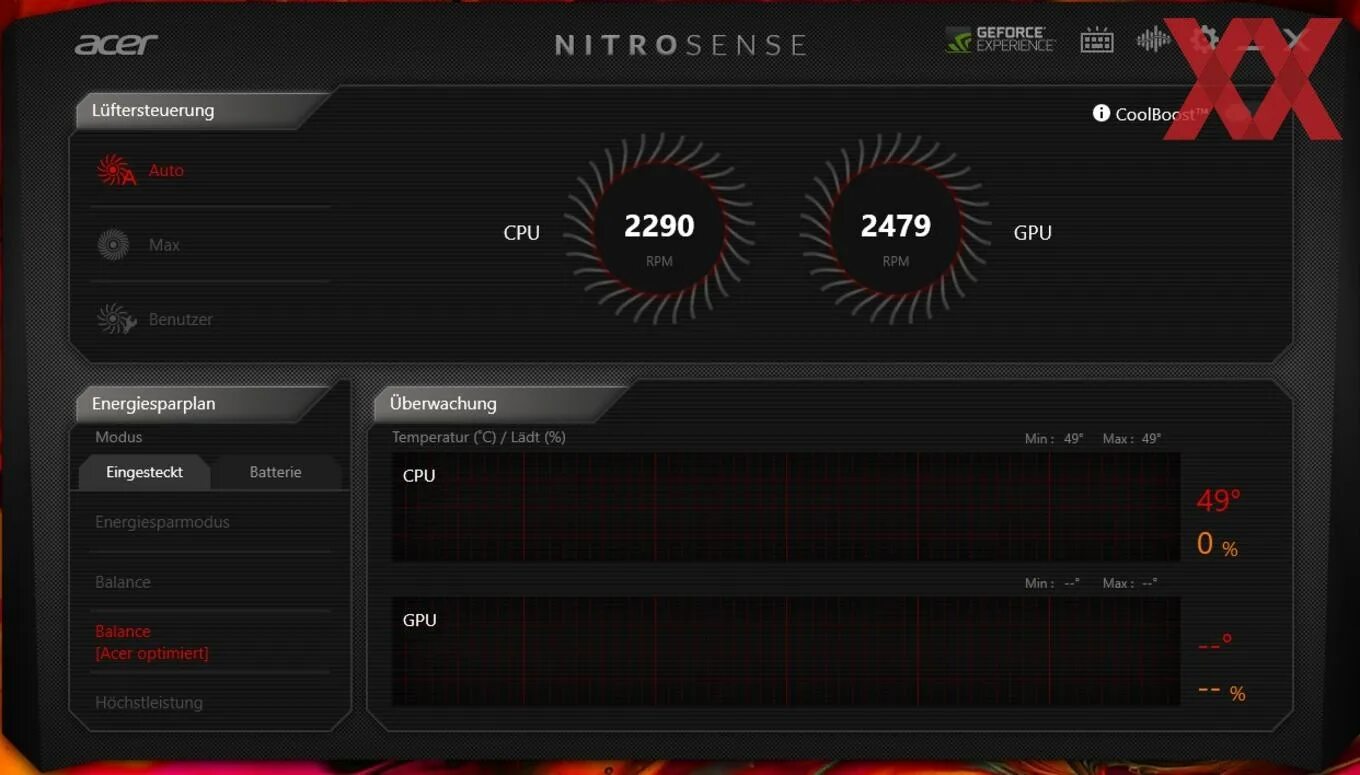Open the audio waveform sound settings icon
This screenshot has height=775, width=1360.
pos(1153,40)
